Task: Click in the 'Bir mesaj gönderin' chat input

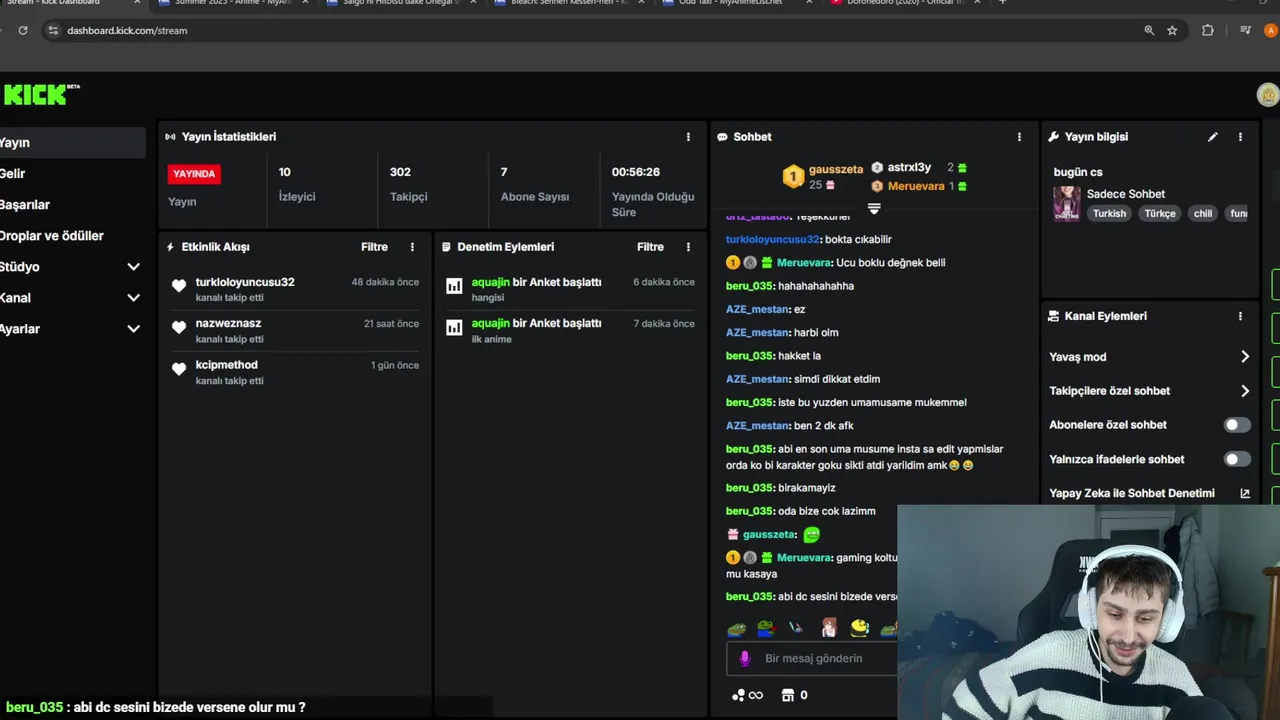Action: pos(813,658)
